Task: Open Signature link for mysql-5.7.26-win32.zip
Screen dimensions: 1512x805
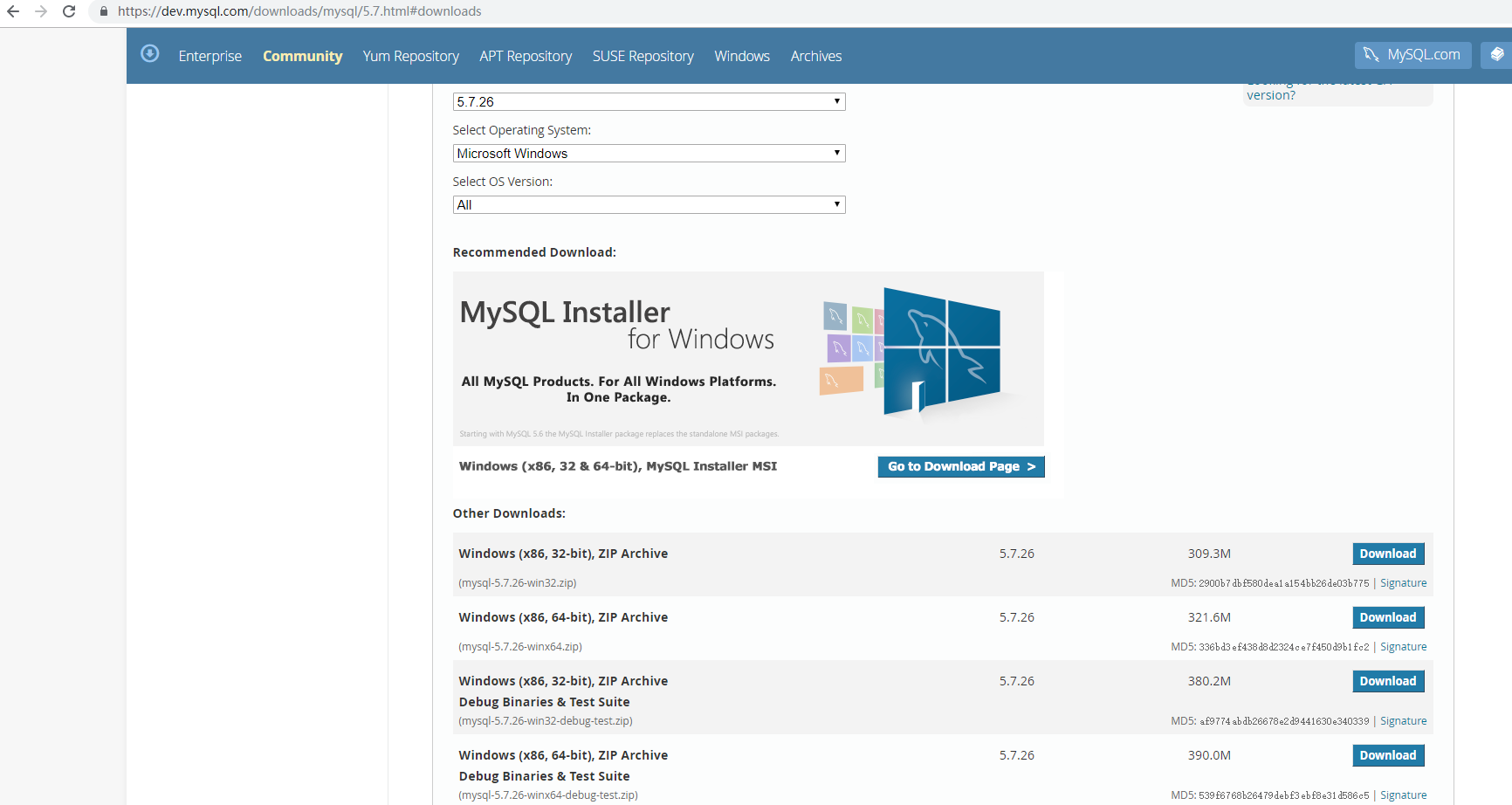Action: tap(1404, 583)
